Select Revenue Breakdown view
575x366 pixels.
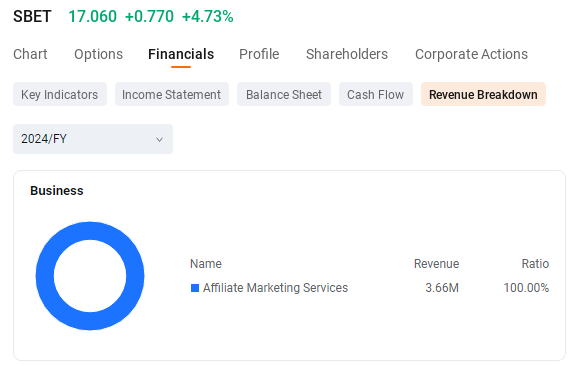483,94
